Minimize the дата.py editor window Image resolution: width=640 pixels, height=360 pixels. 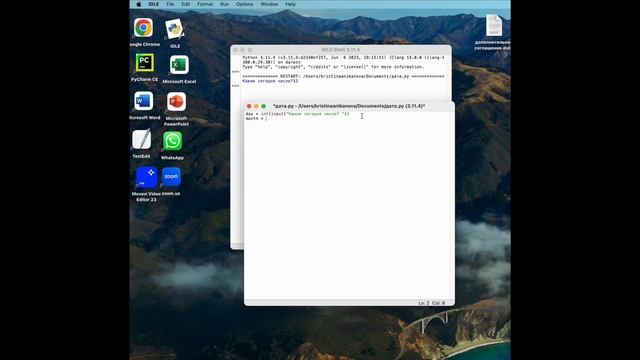click(x=256, y=106)
